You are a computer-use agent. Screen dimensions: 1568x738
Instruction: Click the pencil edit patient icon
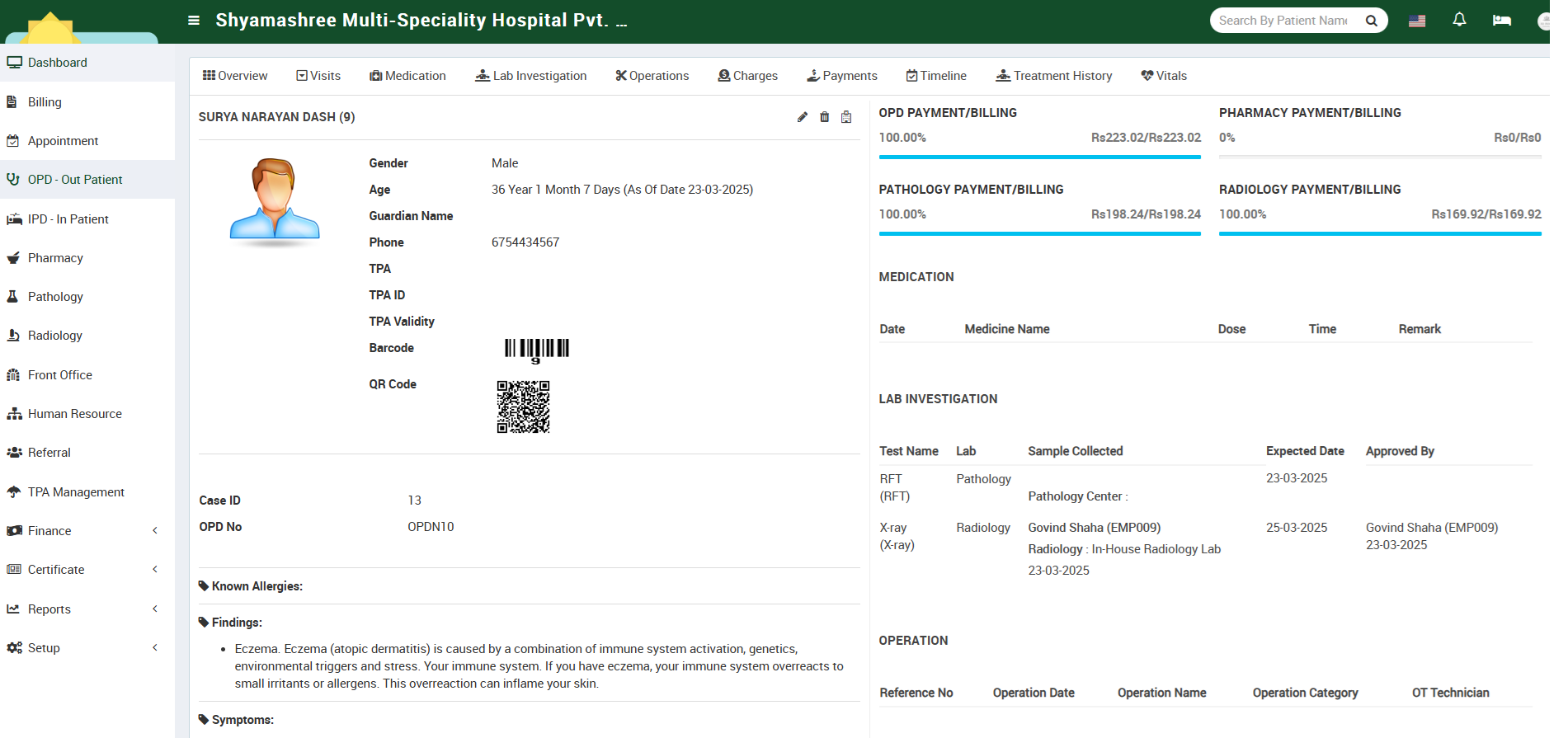pos(803,117)
